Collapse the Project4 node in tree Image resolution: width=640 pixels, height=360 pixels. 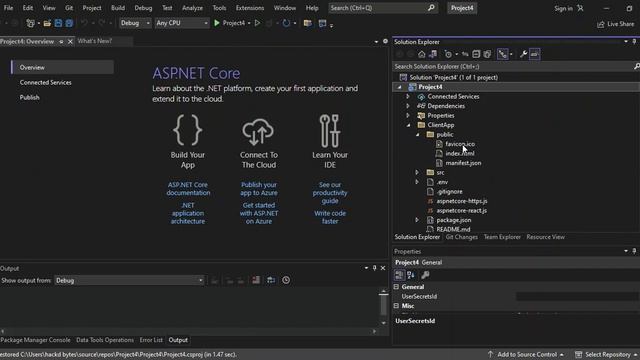(x=400, y=87)
